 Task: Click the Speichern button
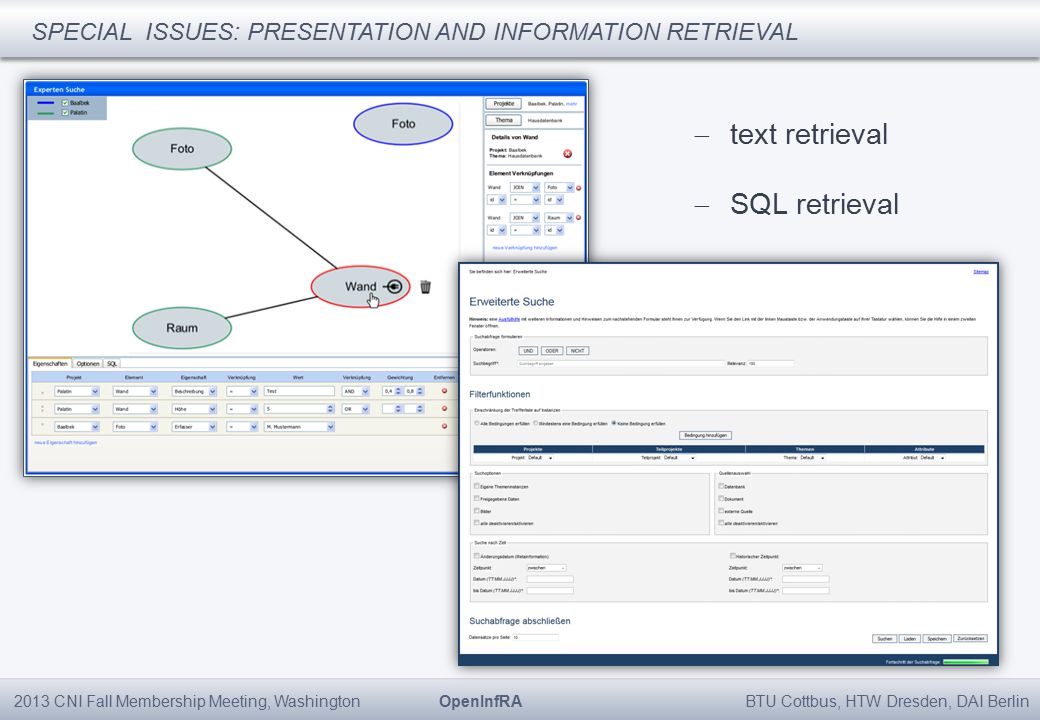[937, 638]
